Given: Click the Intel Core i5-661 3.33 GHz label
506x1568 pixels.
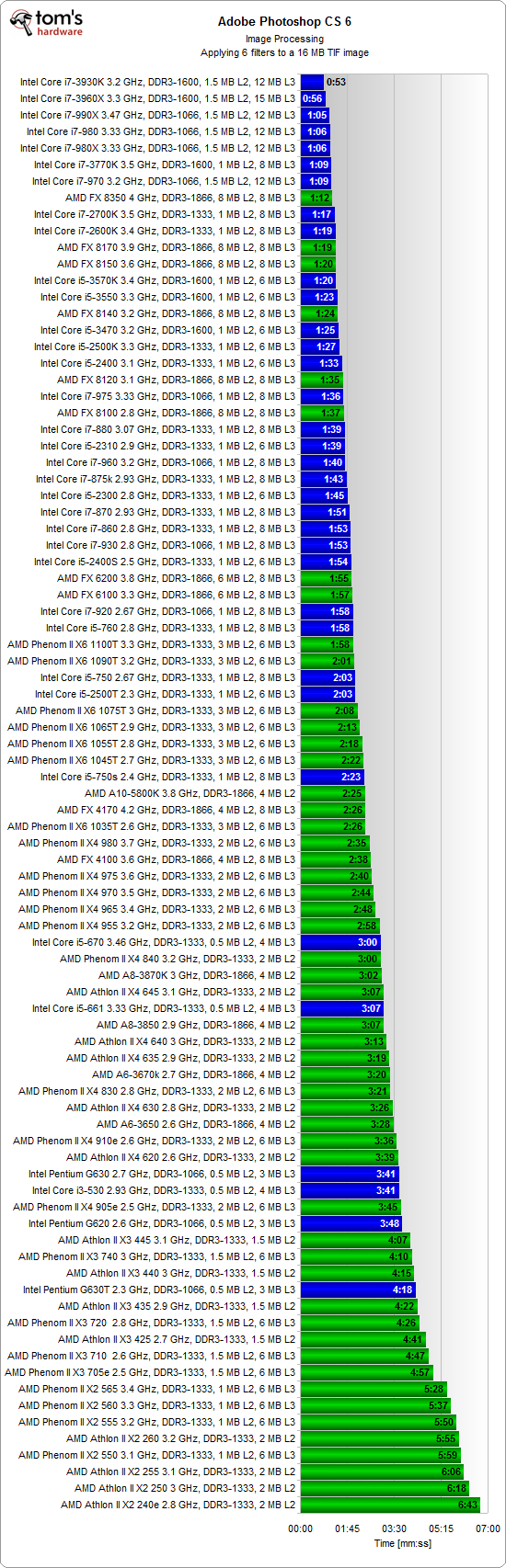Looking at the screenshot, I should [164, 1008].
